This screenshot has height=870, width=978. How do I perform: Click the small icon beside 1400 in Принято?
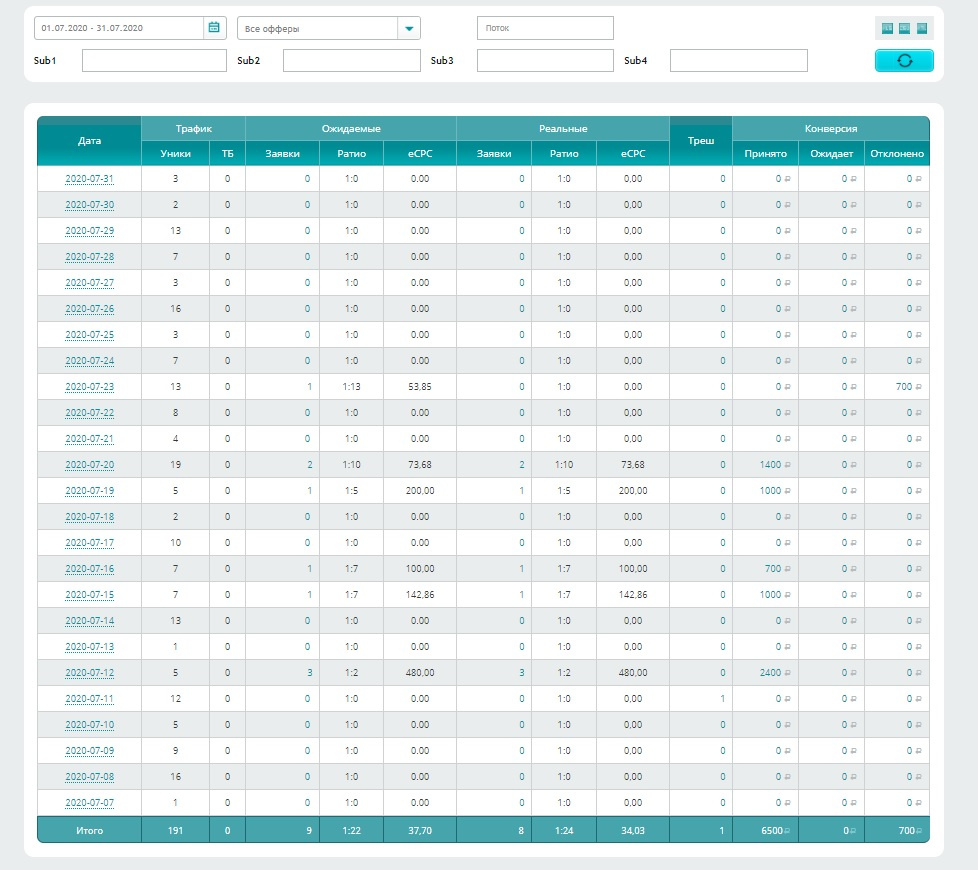[788, 465]
